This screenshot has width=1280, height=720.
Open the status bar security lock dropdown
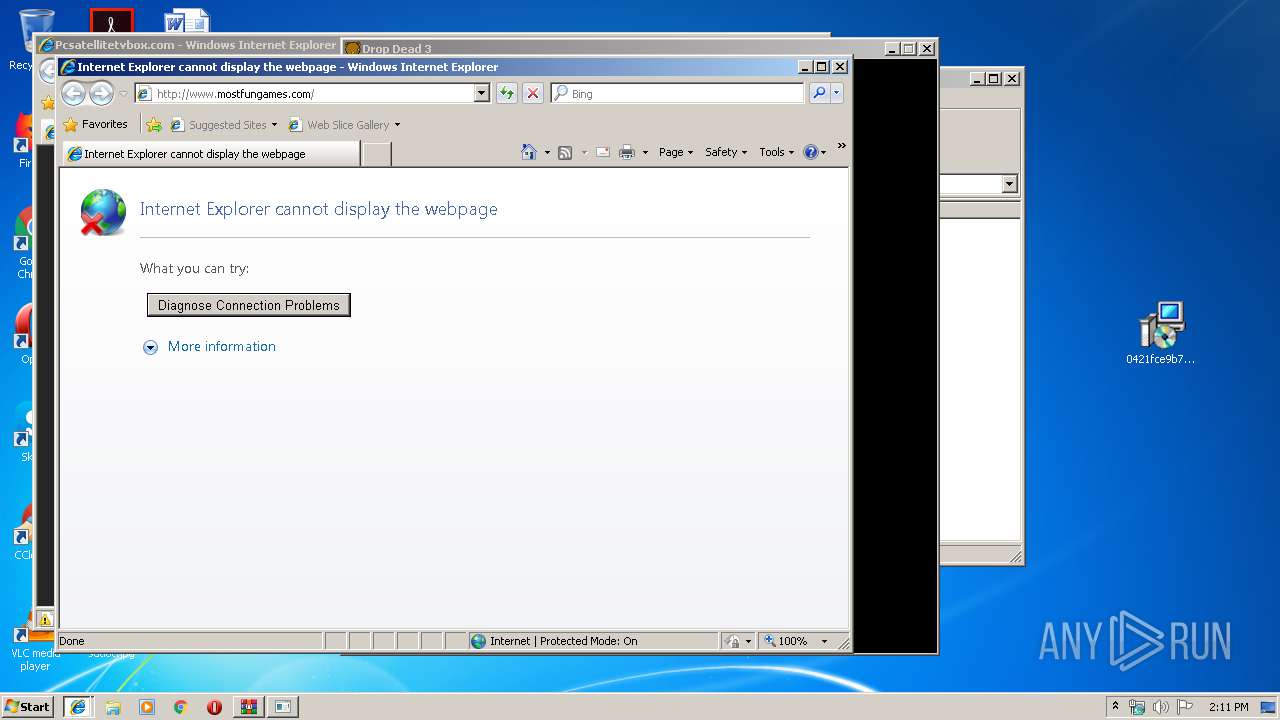(738, 641)
